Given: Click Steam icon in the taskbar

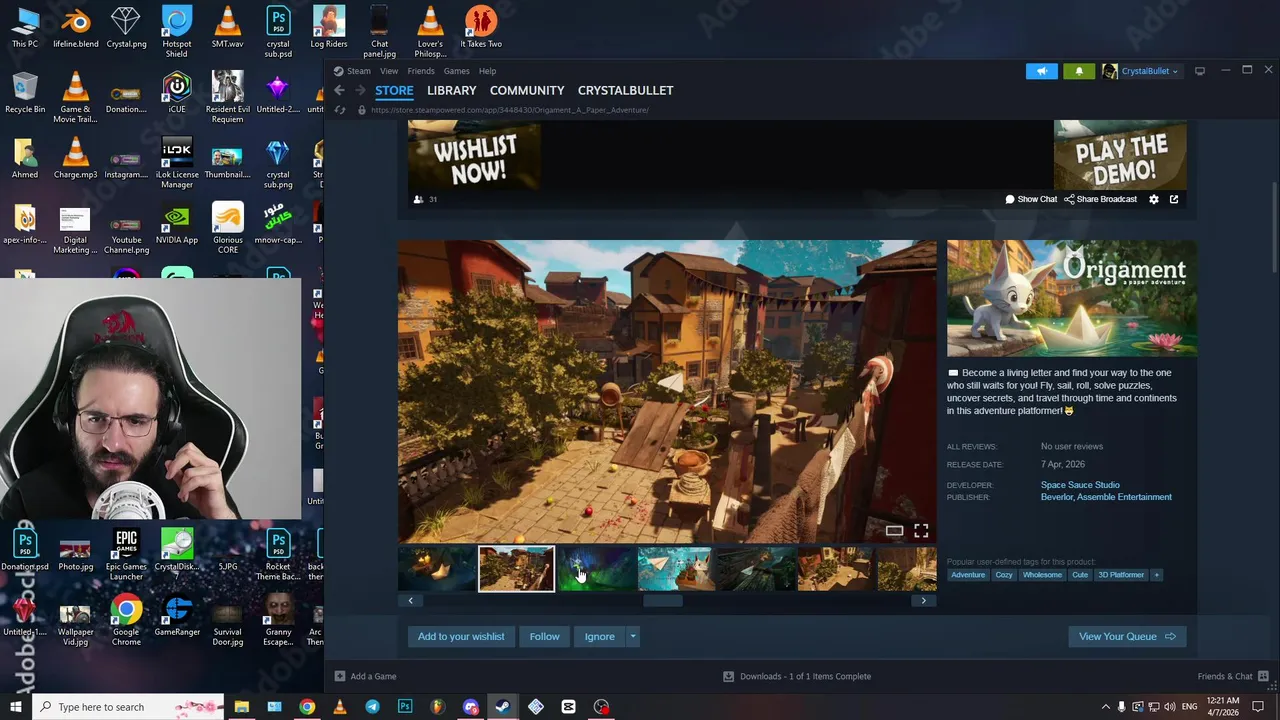Looking at the screenshot, I should tap(503, 707).
